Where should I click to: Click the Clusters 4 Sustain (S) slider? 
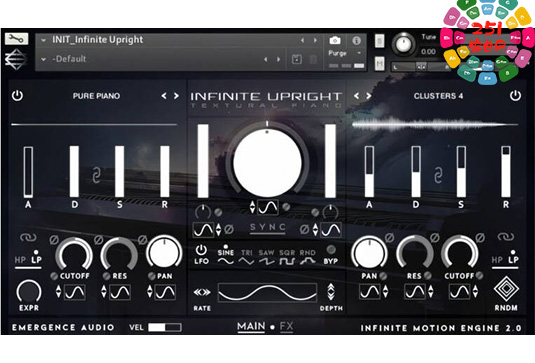[x=461, y=172]
